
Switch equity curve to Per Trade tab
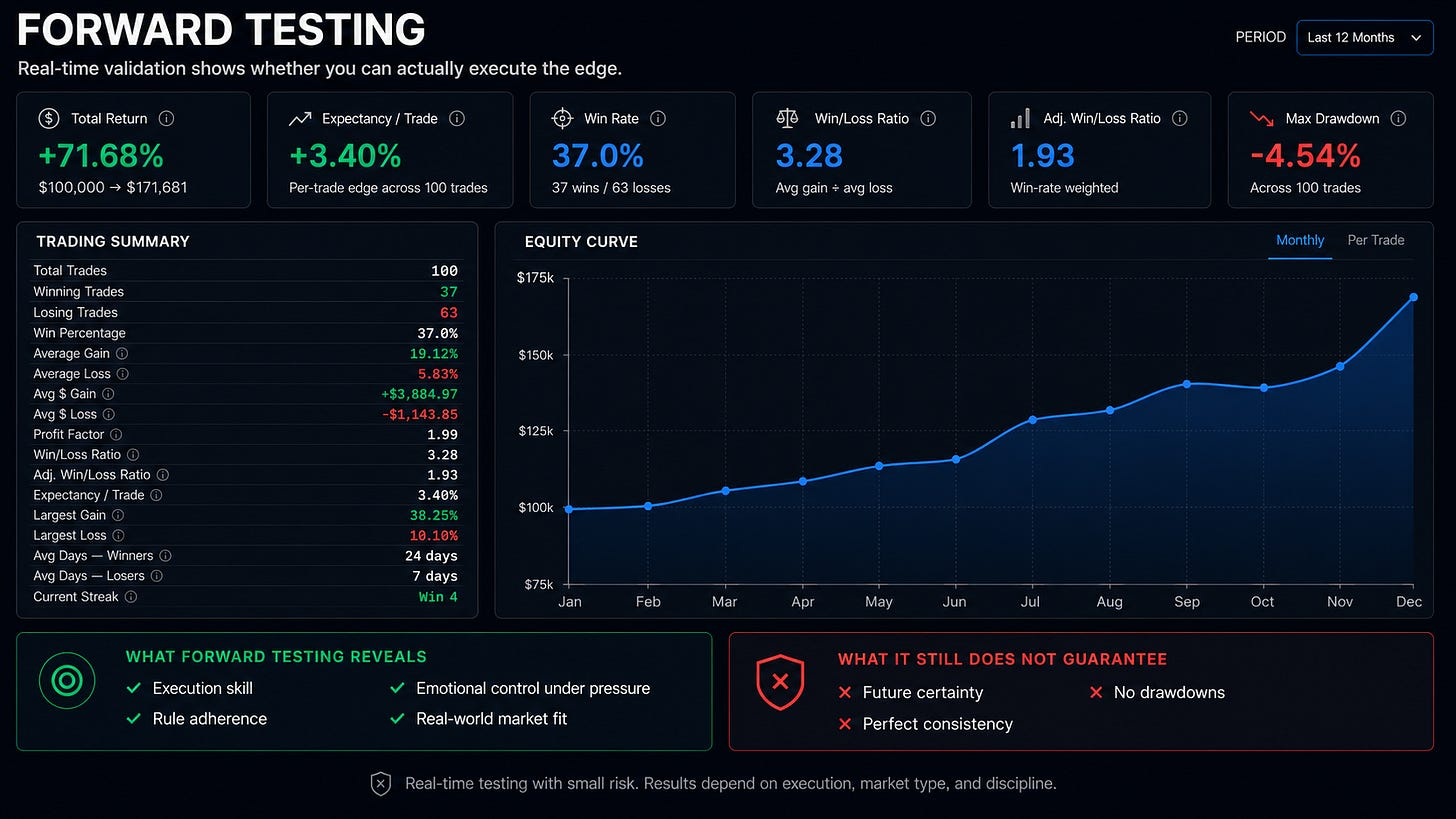1376,240
